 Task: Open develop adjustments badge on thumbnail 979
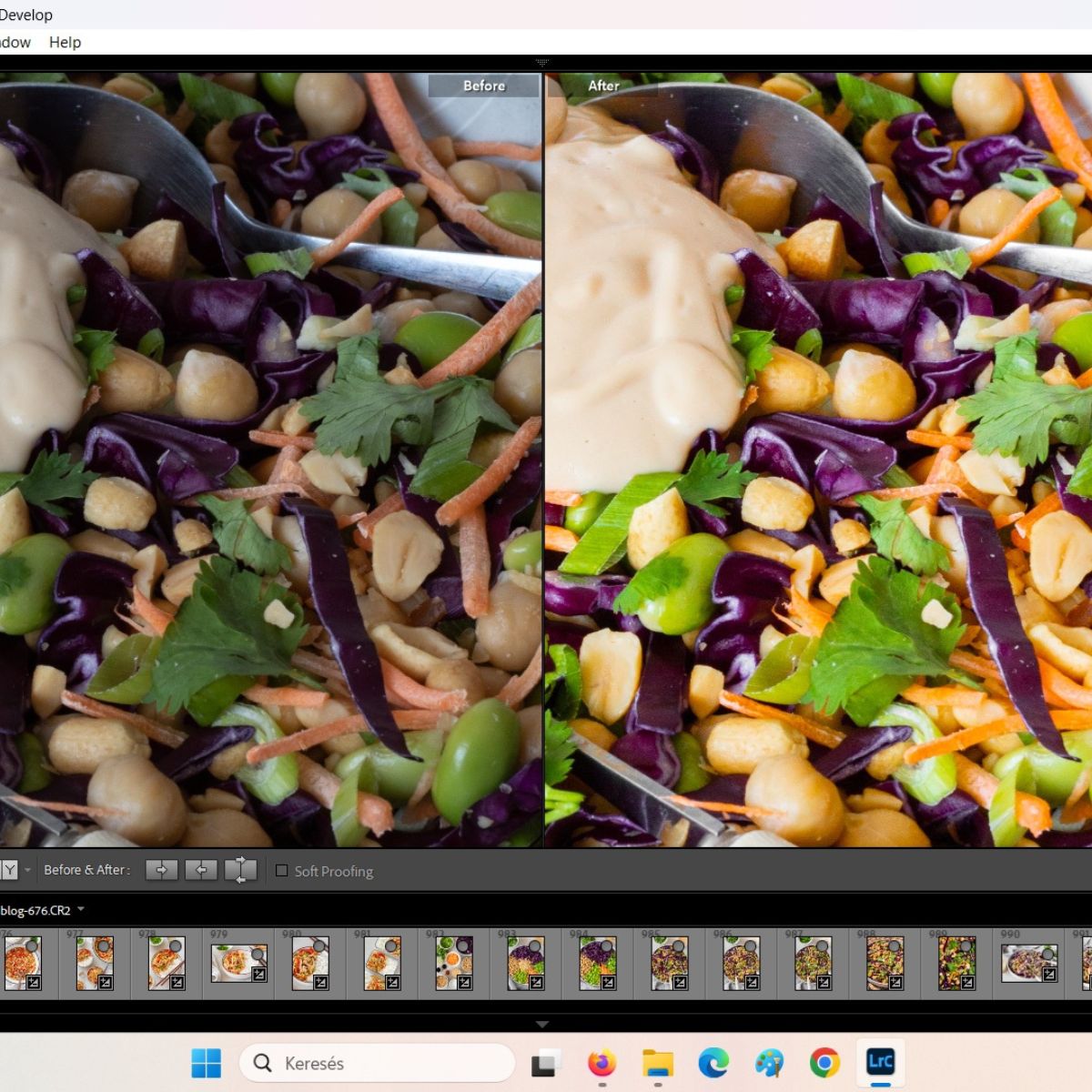[259, 975]
